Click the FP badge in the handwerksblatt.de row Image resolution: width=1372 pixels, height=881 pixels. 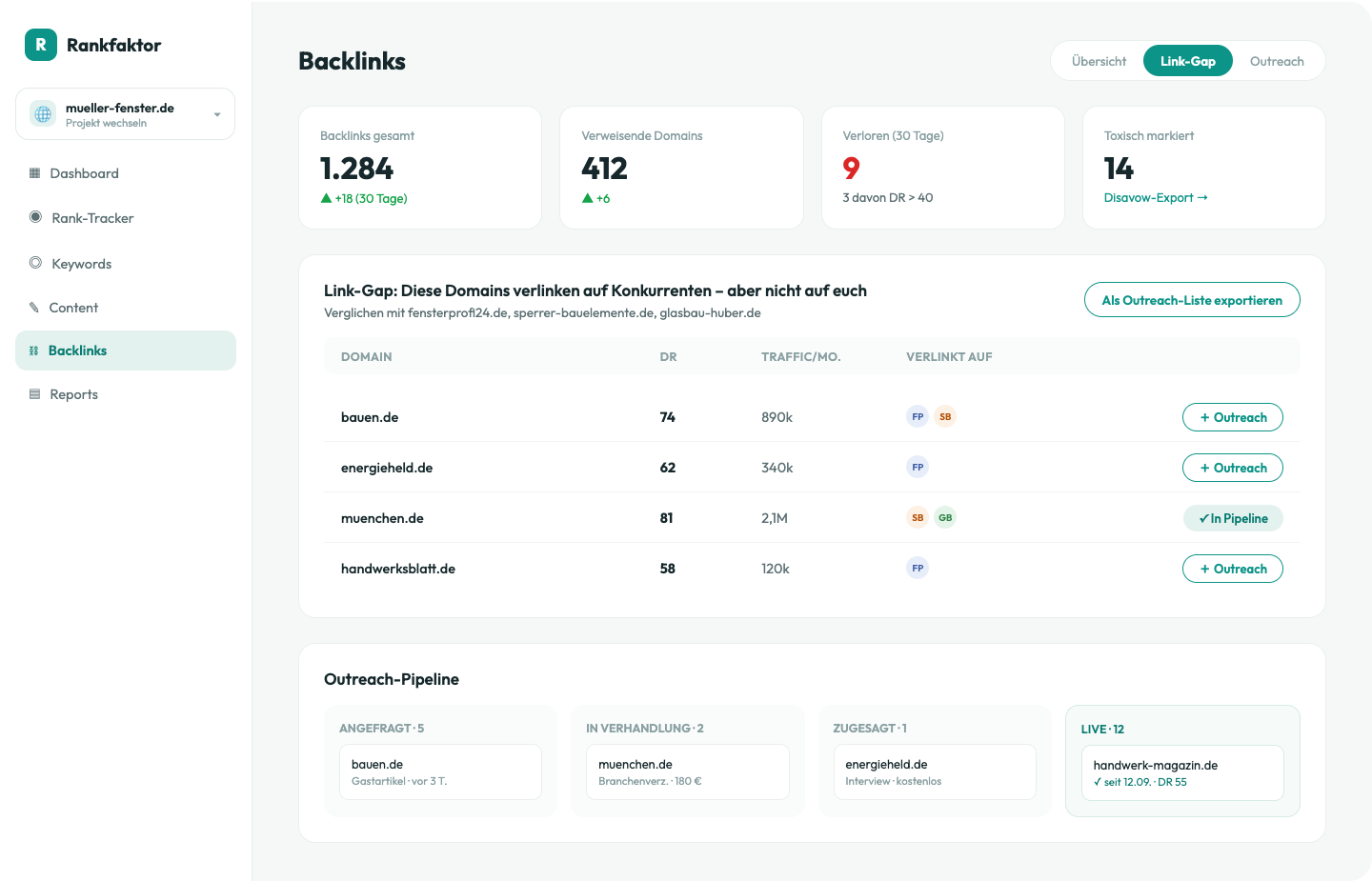(918, 568)
